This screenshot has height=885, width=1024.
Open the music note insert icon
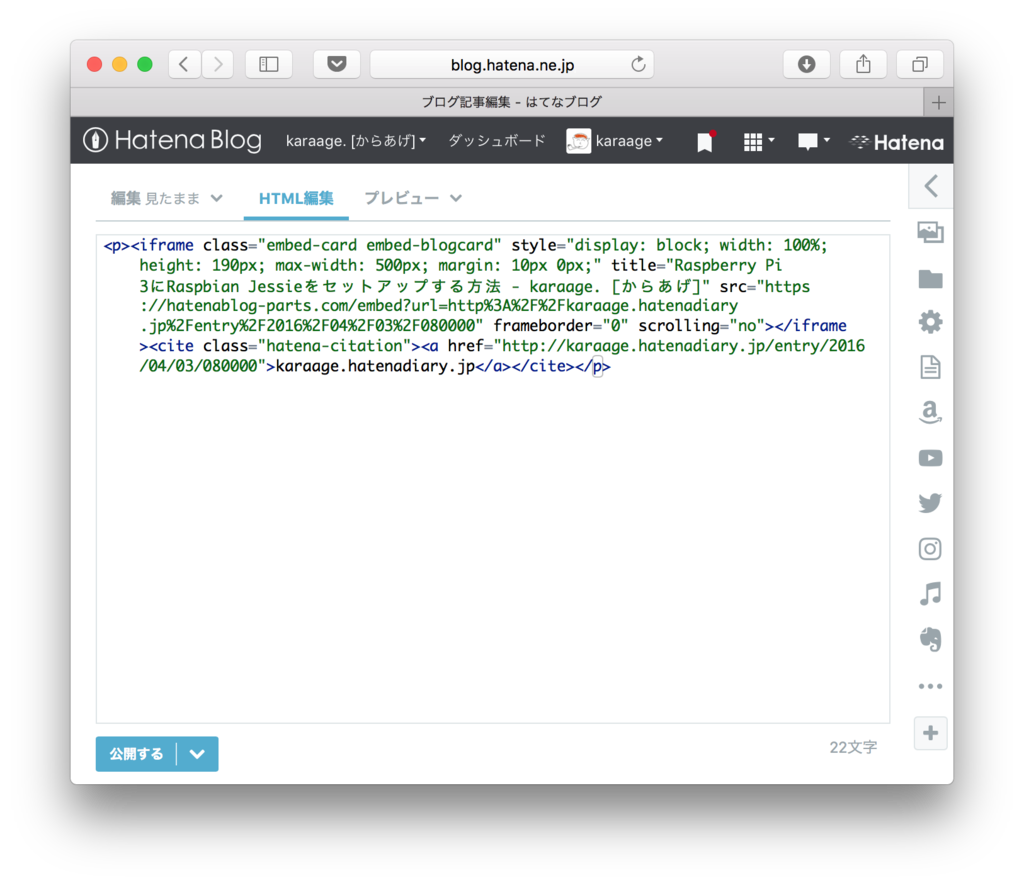tap(931, 594)
